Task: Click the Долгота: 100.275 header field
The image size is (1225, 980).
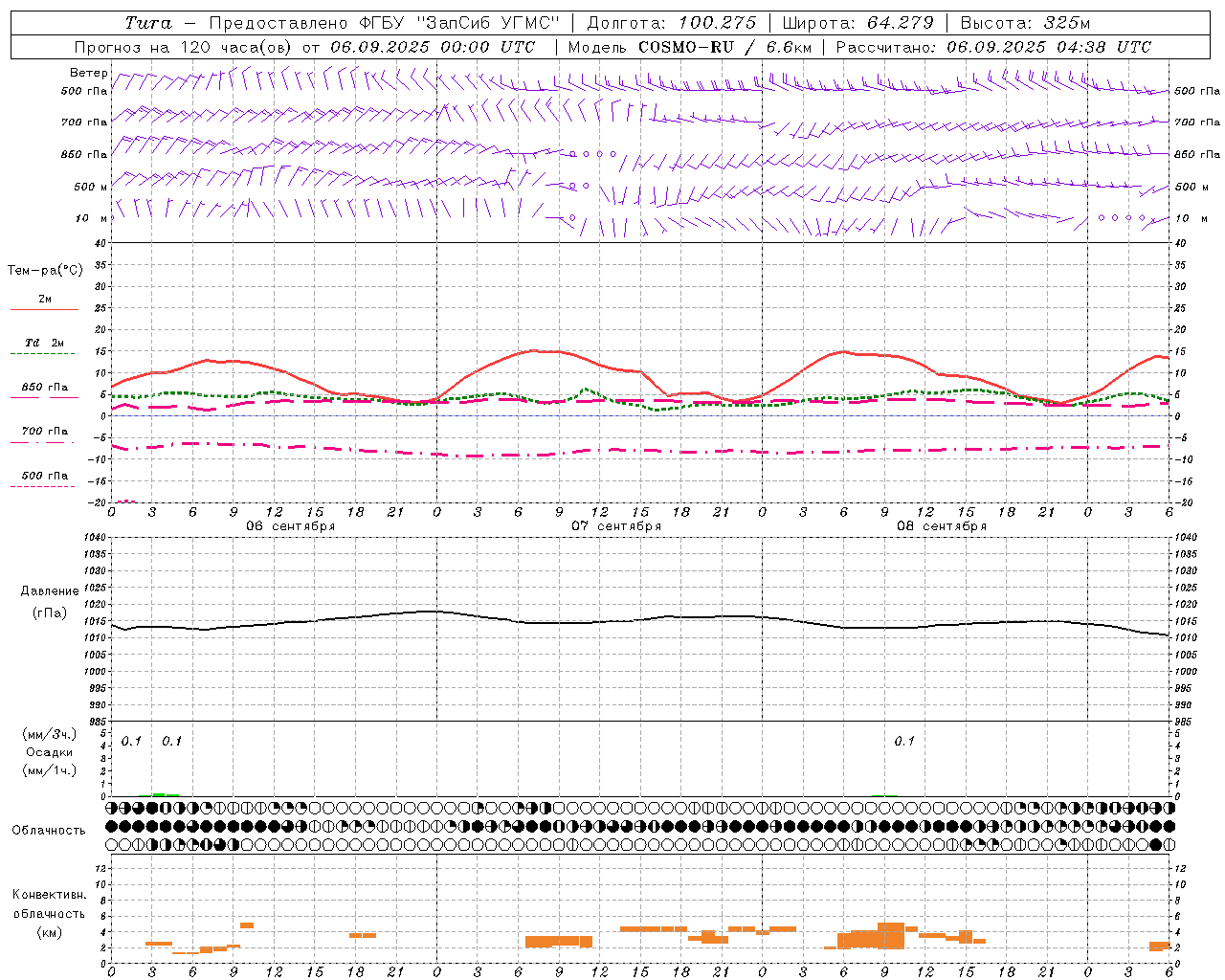Action: [672, 23]
